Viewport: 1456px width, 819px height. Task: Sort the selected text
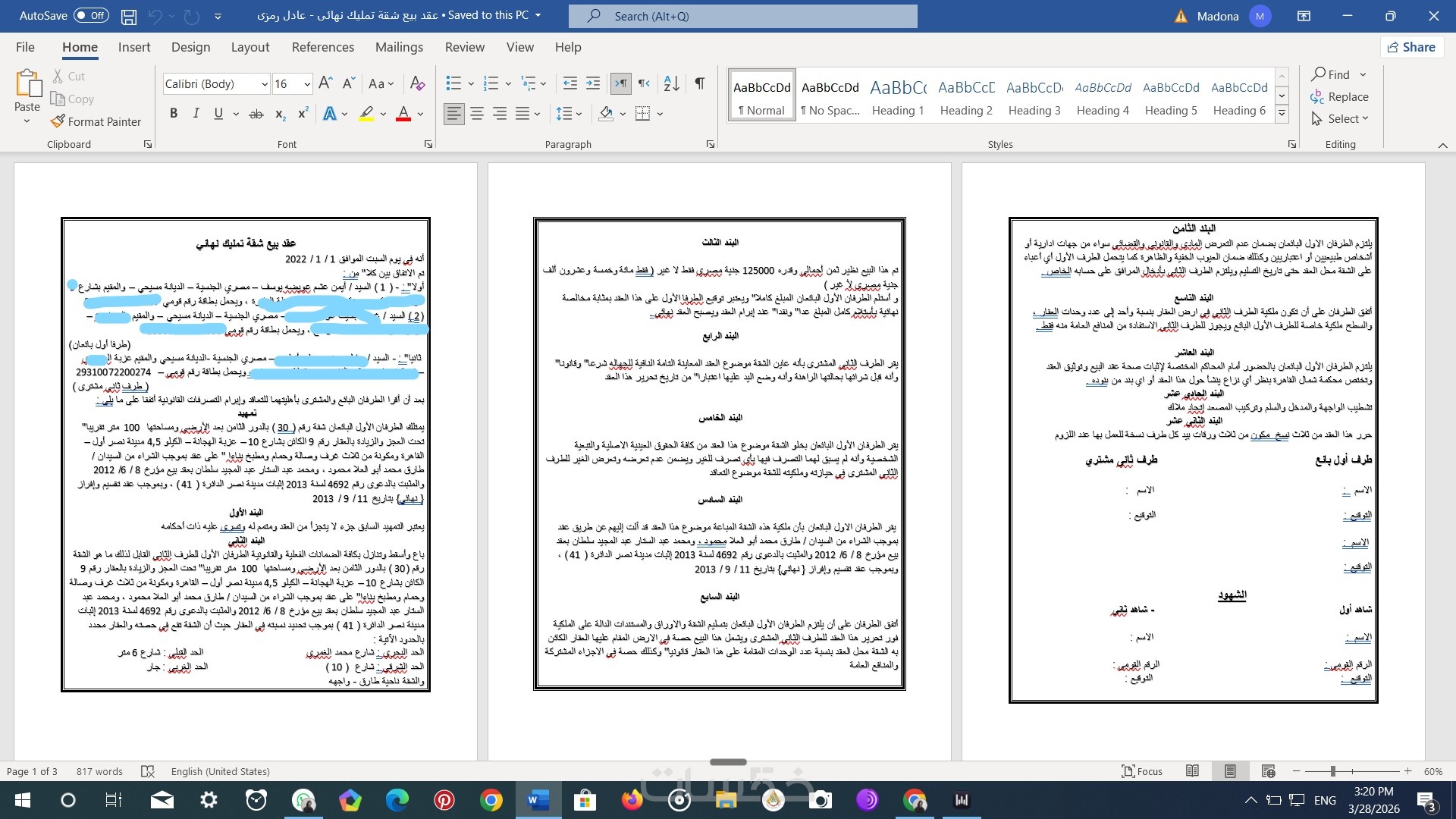[671, 83]
